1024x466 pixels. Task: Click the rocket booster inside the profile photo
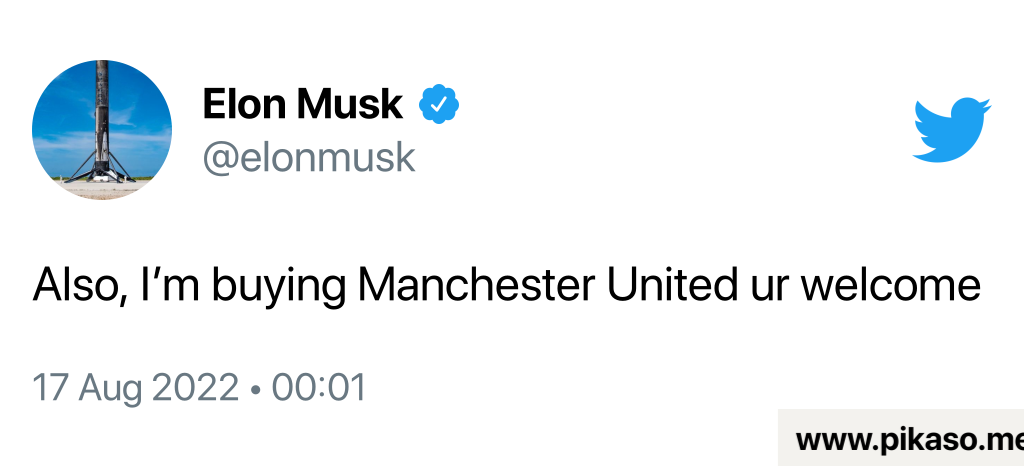click(103, 120)
